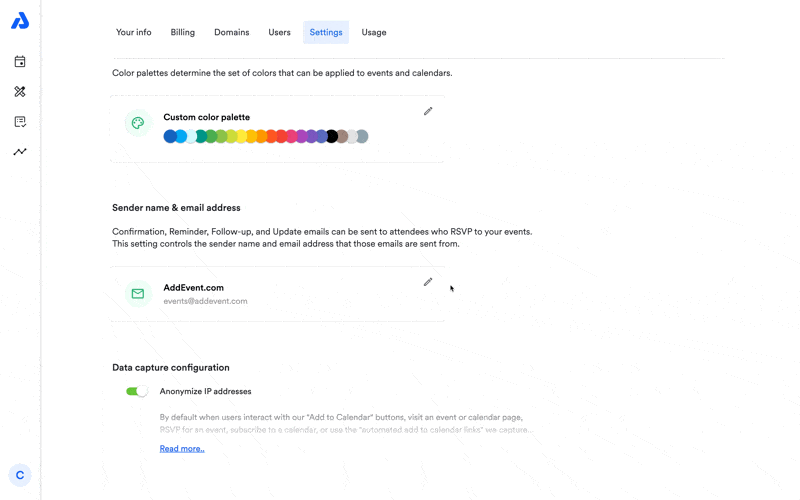Image resolution: width=800 pixels, height=500 pixels.
Task: Follow the Read more link
Action: (x=182, y=448)
